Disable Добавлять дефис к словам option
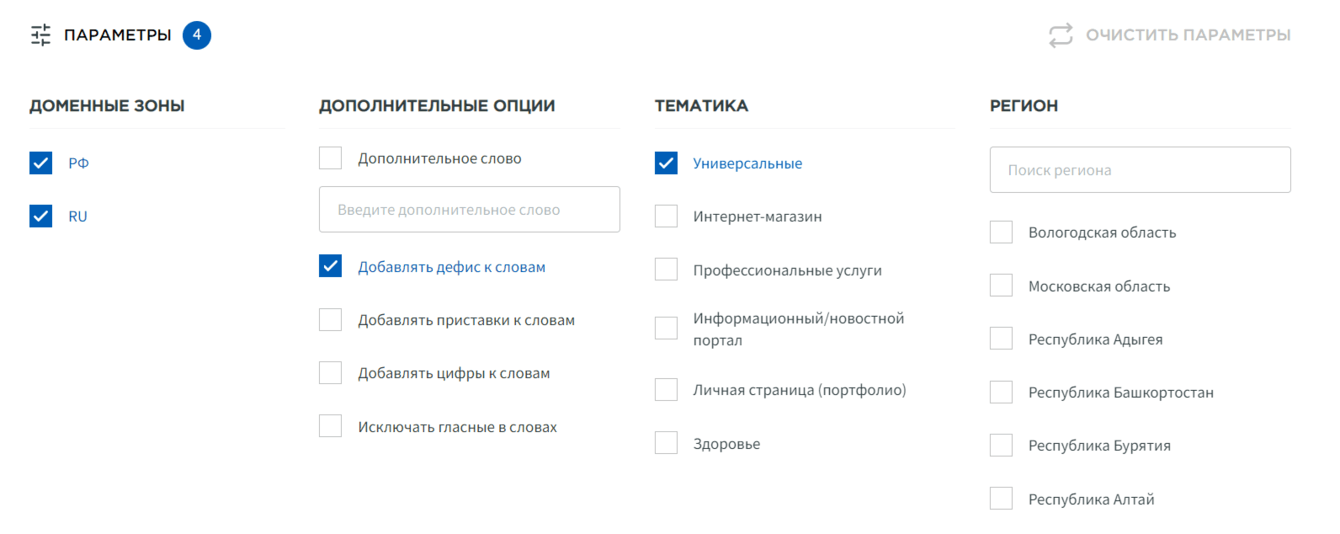The image size is (1340, 534). point(331,266)
